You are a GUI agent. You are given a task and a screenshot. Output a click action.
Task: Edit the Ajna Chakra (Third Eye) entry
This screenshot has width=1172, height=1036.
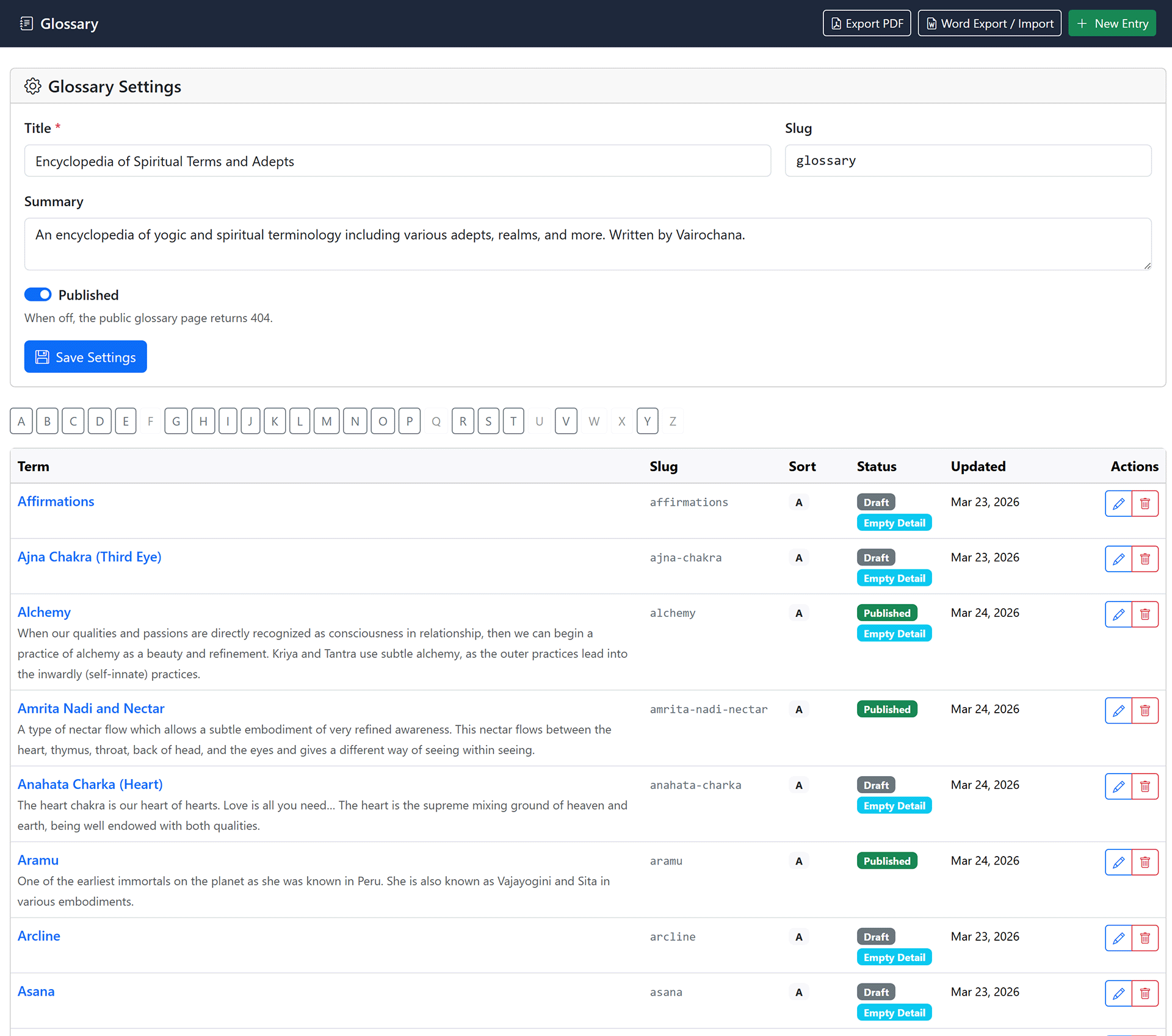click(1118, 559)
